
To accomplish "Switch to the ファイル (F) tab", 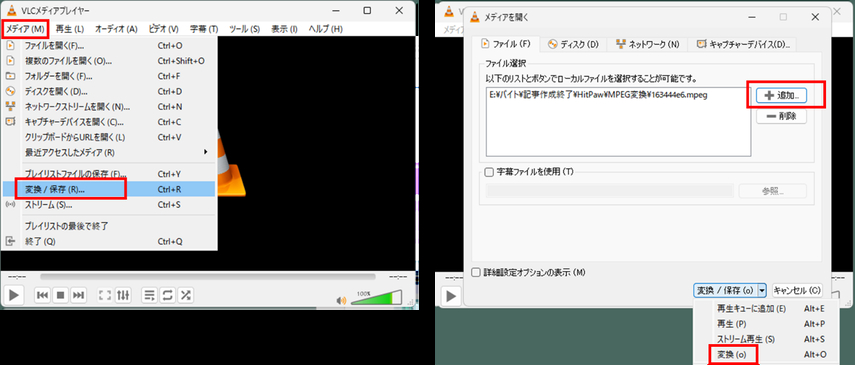I will tap(506, 44).
